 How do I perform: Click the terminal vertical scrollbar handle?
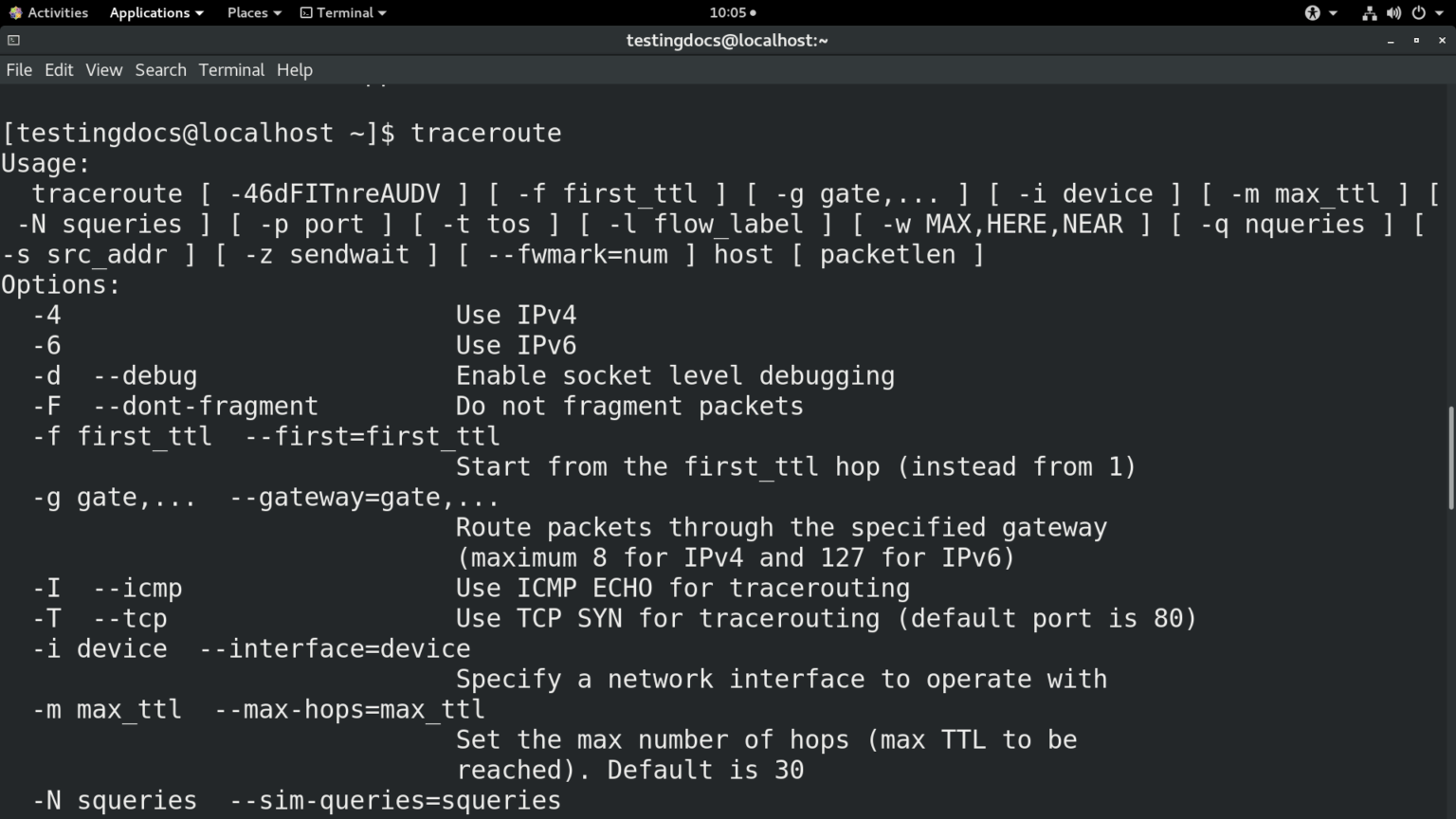click(x=1450, y=459)
